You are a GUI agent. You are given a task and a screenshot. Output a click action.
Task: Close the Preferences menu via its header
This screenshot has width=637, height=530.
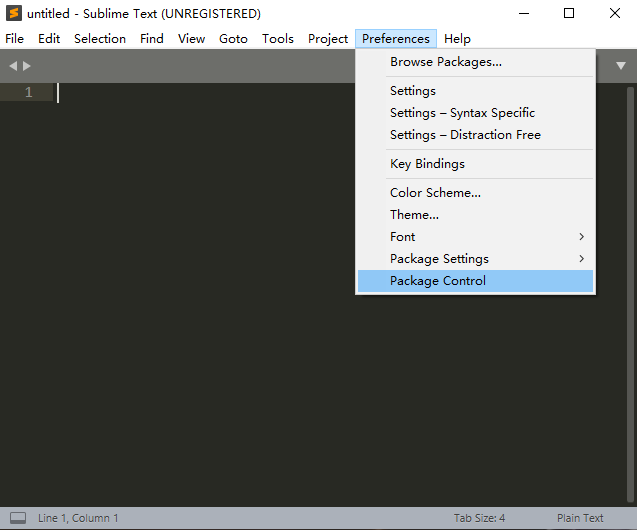coord(396,39)
